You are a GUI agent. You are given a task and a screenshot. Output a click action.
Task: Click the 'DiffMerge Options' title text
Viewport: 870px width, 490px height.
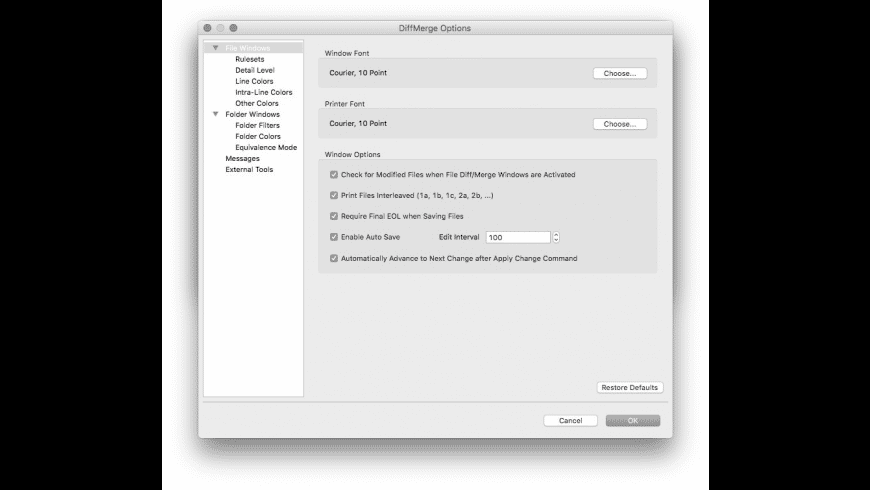pos(434,28)
